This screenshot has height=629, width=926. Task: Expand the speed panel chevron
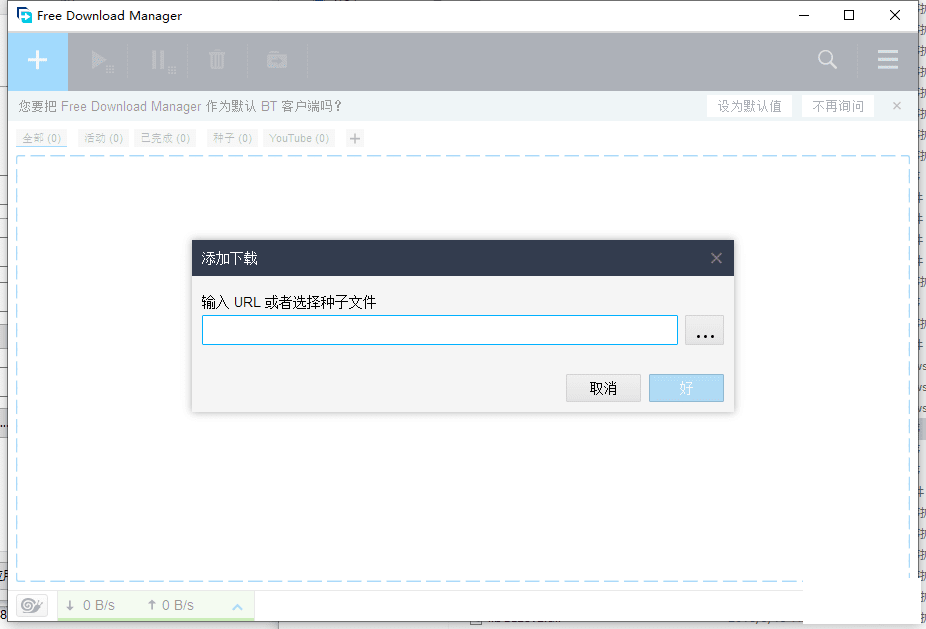pos(237,607)
